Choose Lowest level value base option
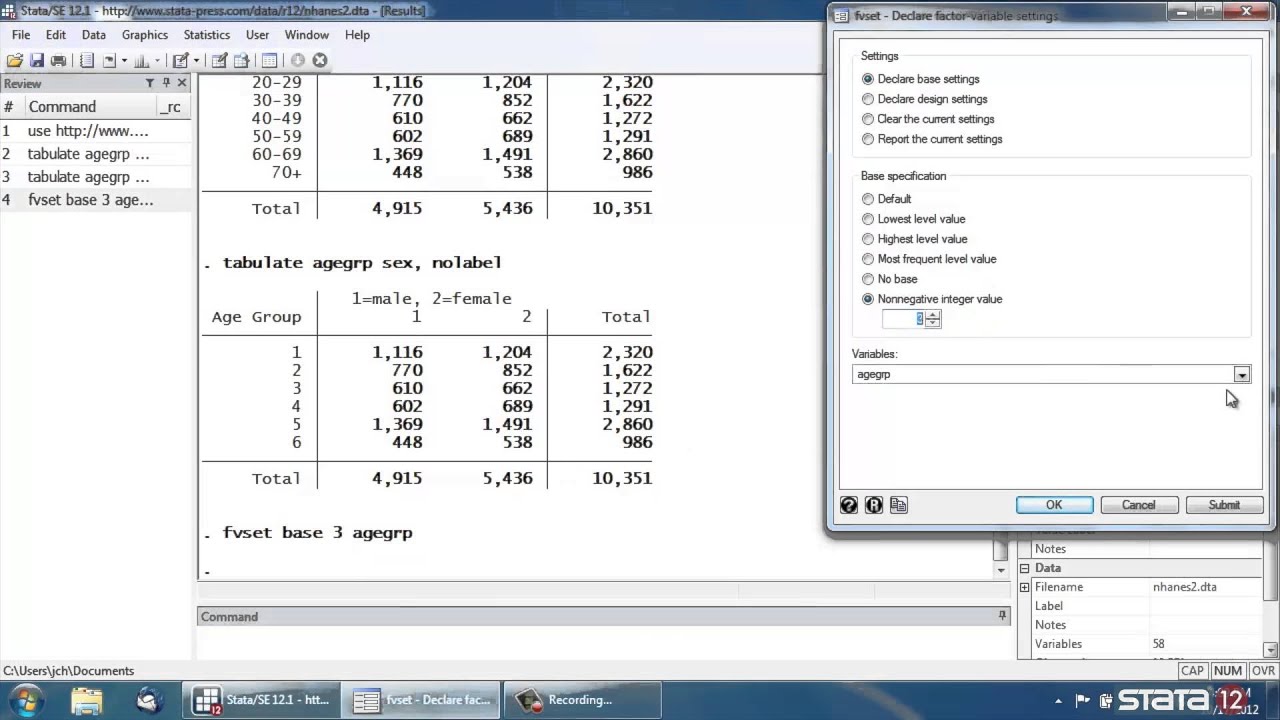 (x=868, y=219)
